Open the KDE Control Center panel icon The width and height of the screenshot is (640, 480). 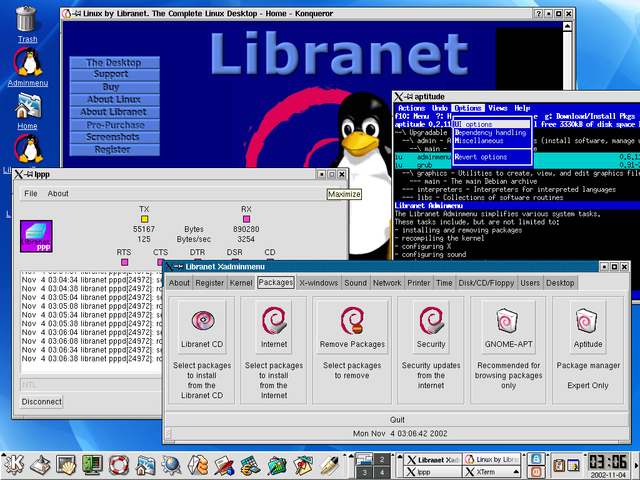(x=92, y=465)
